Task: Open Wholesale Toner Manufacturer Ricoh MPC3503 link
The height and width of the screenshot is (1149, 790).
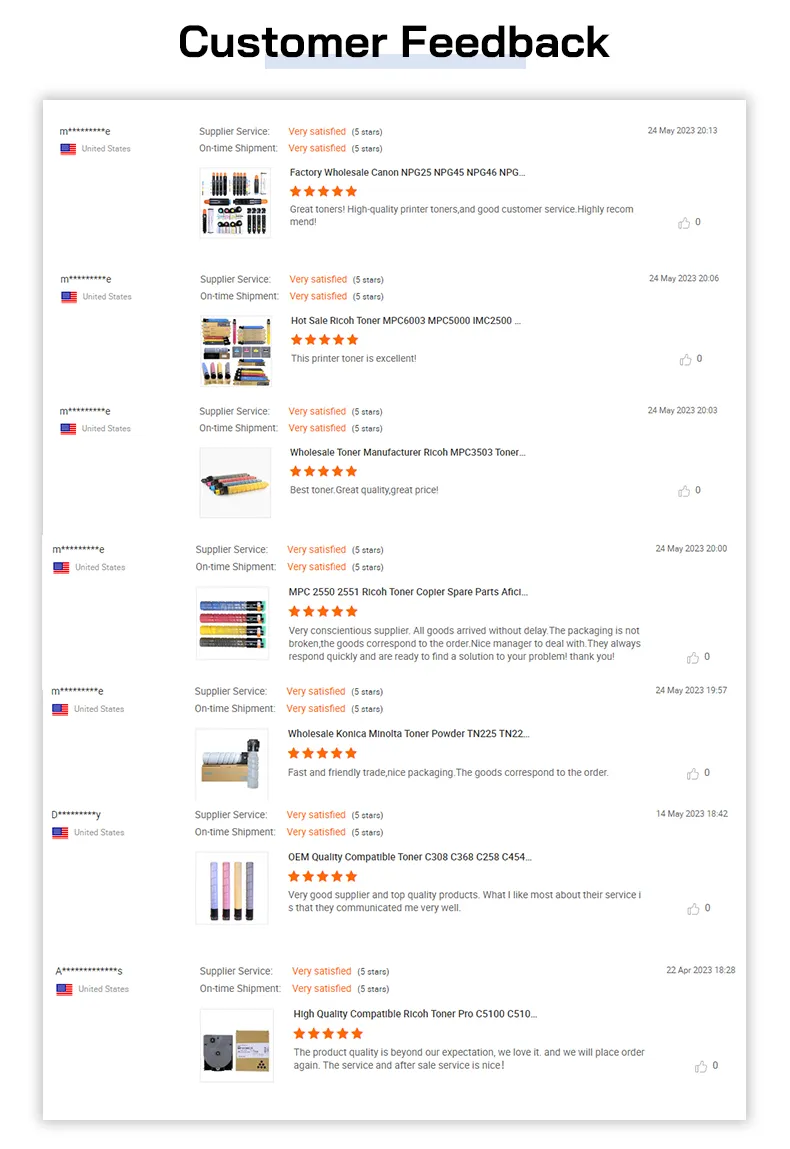Action: [407, 453]
